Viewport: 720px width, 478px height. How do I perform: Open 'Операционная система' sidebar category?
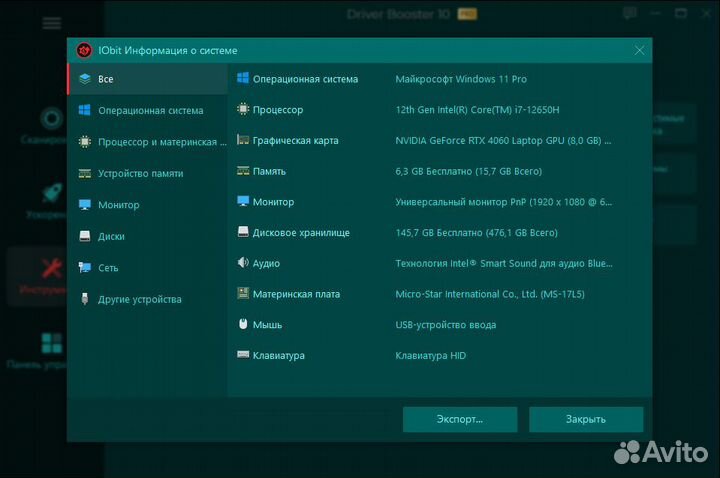tap(148, 111)
